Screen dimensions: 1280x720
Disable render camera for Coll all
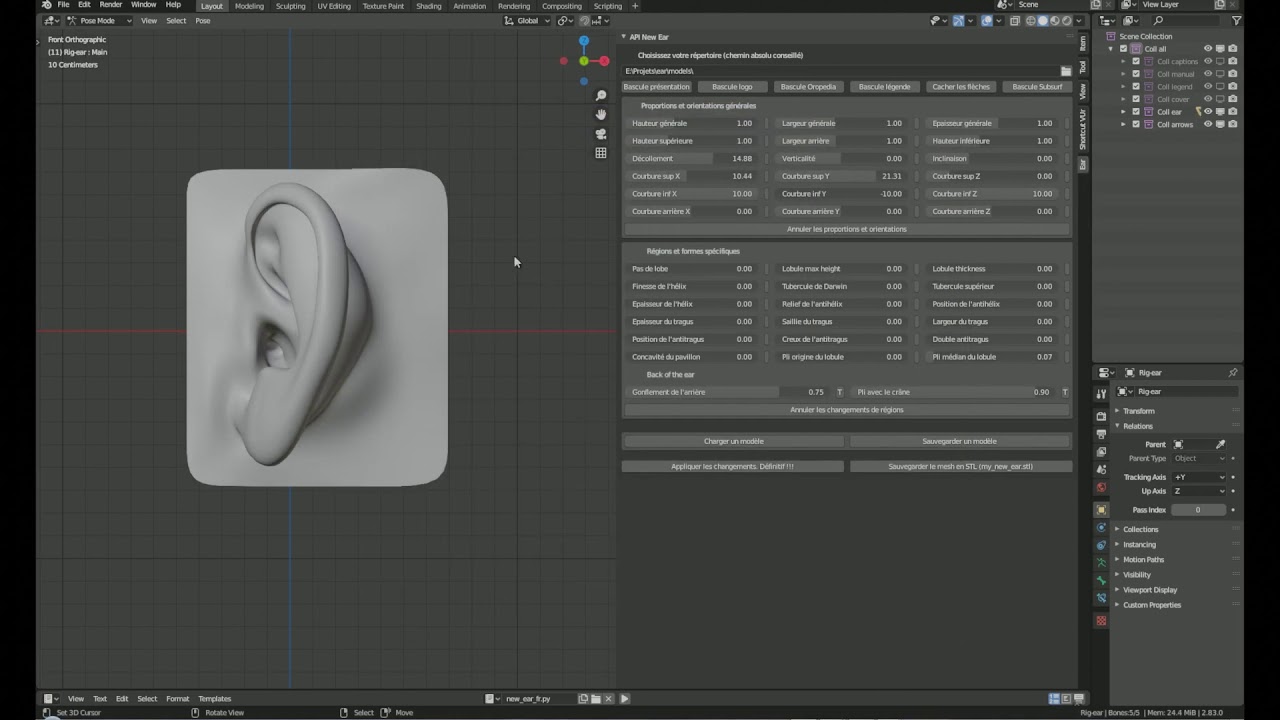1232,48
